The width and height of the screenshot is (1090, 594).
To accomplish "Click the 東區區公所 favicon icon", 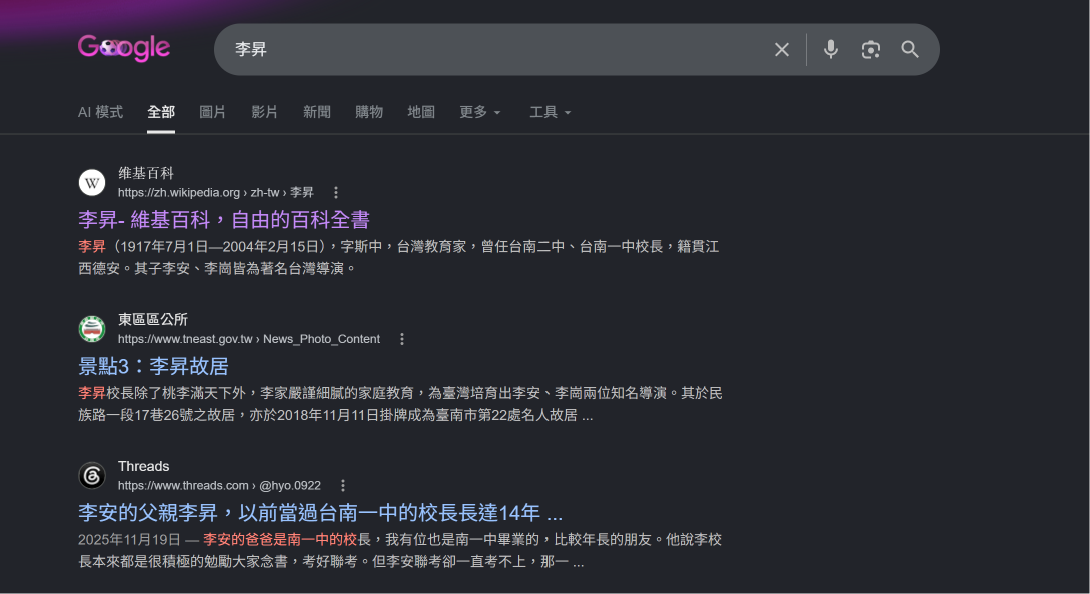I will coord(92,329).
